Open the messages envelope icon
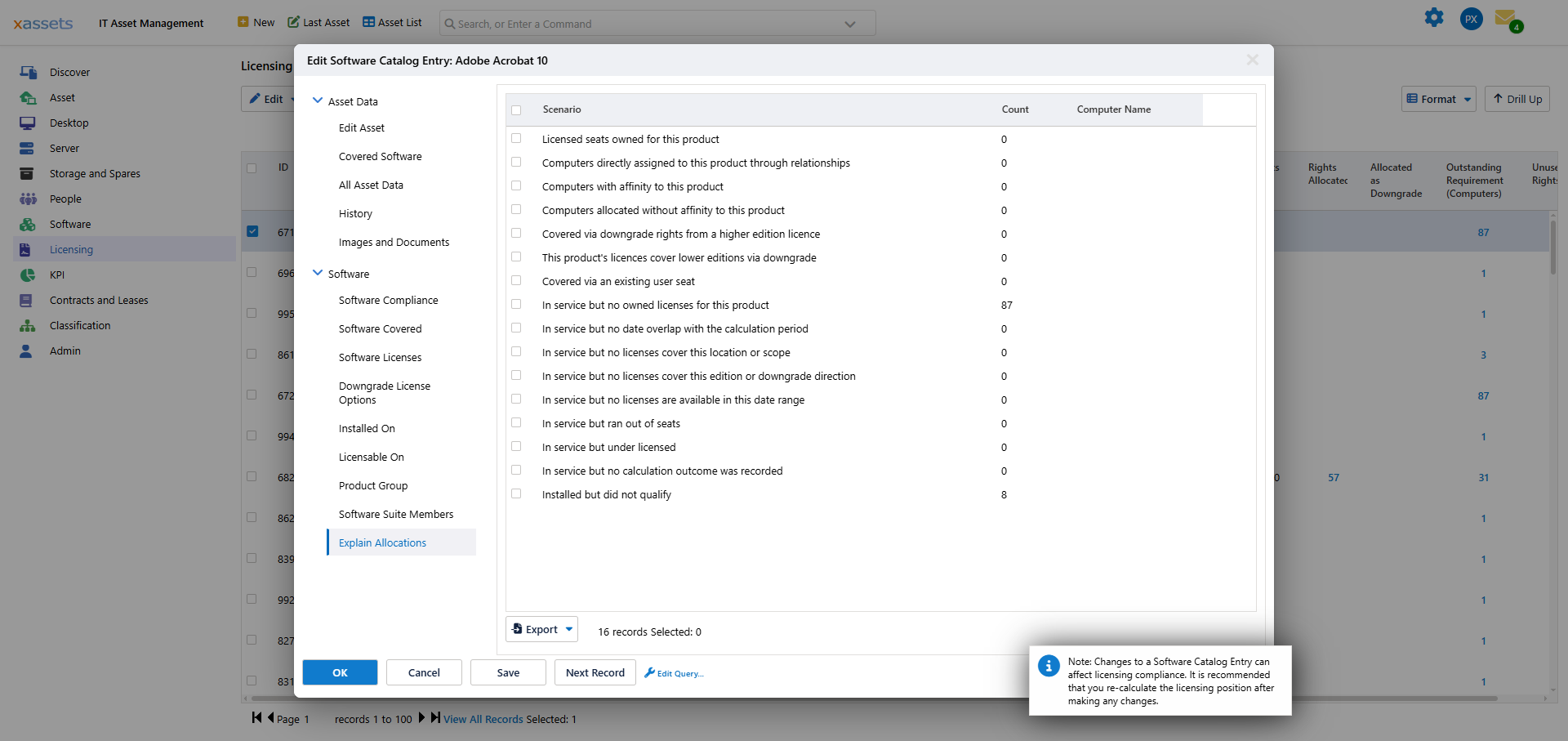This screenshot has height=741, width=1568. coord(1507,19)
